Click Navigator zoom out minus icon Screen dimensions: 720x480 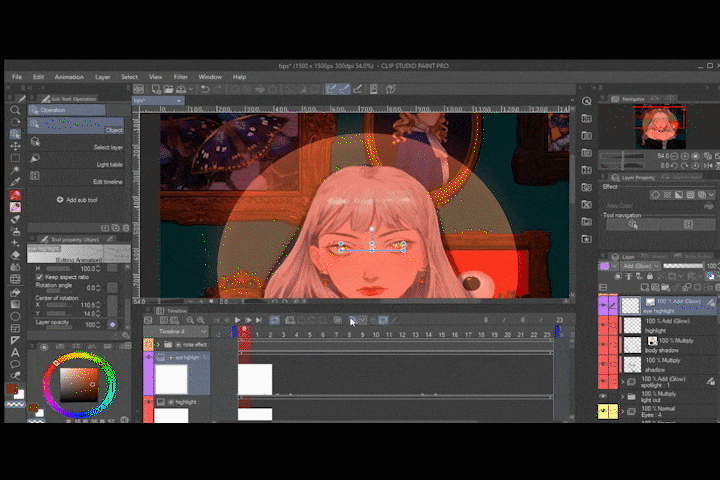(674, 156)
